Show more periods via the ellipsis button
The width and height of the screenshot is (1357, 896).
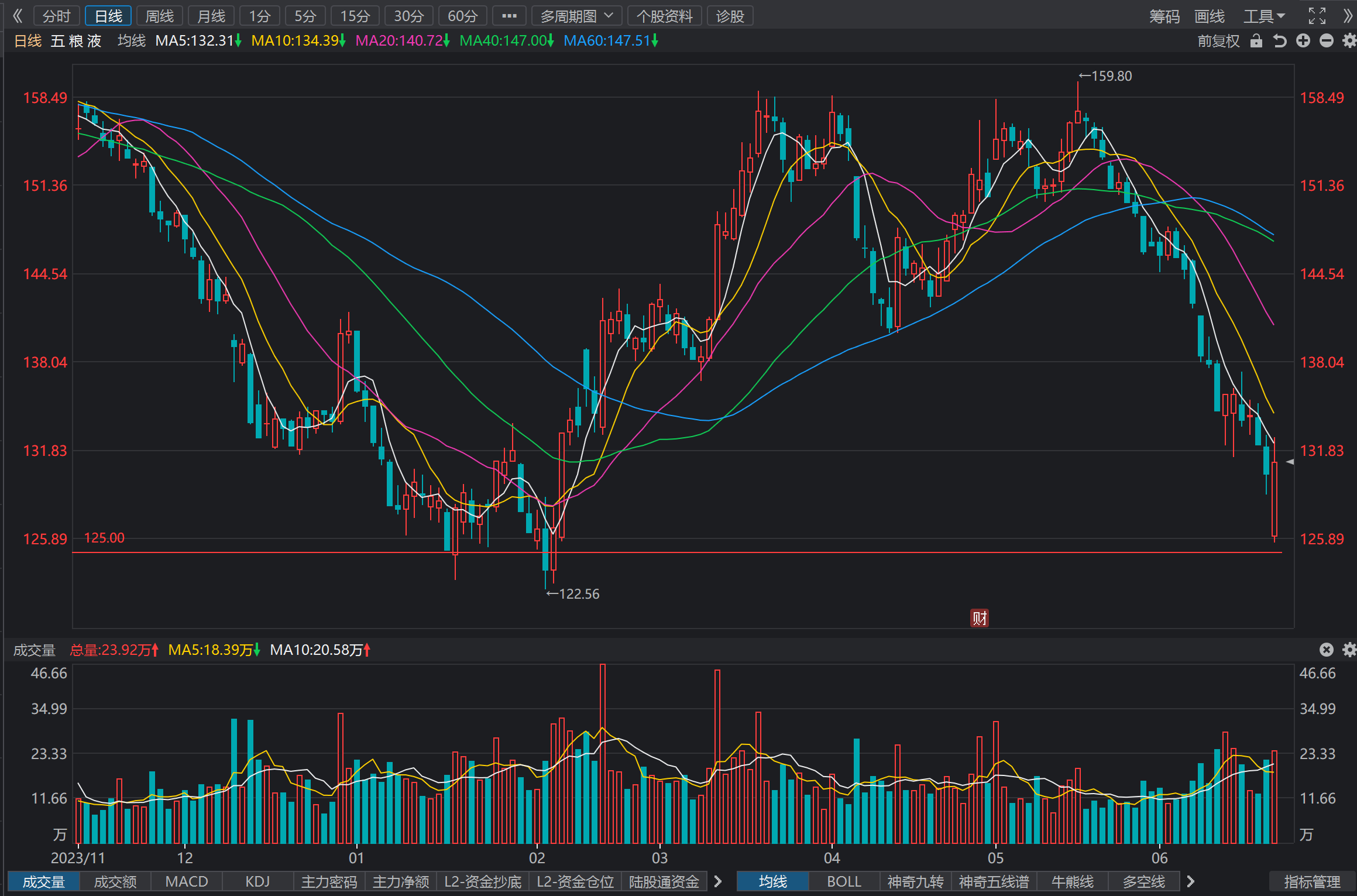coord(509,16)
